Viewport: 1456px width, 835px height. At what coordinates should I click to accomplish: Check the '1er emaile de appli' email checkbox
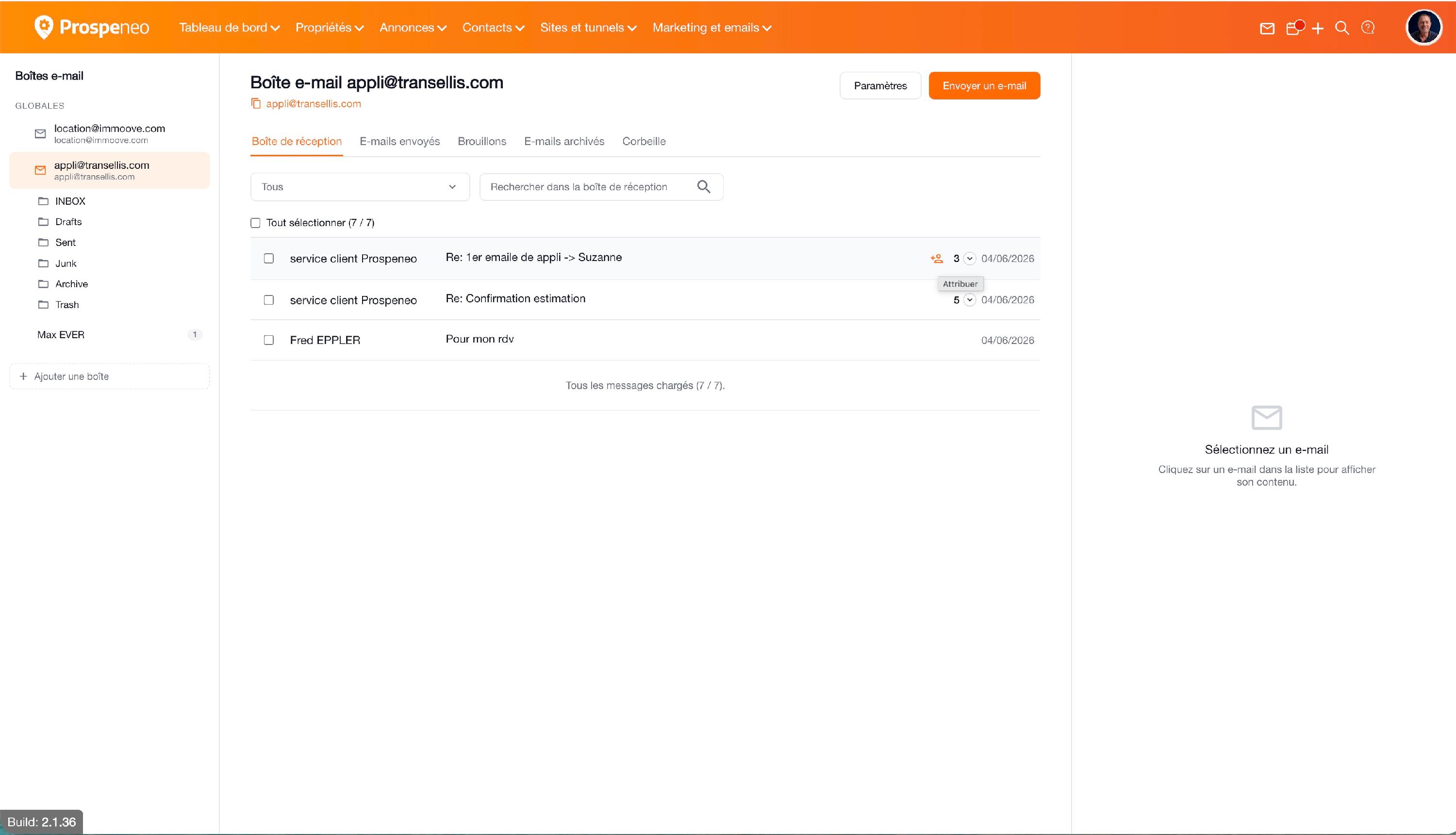pyautogui.click(x=268, y=259)
